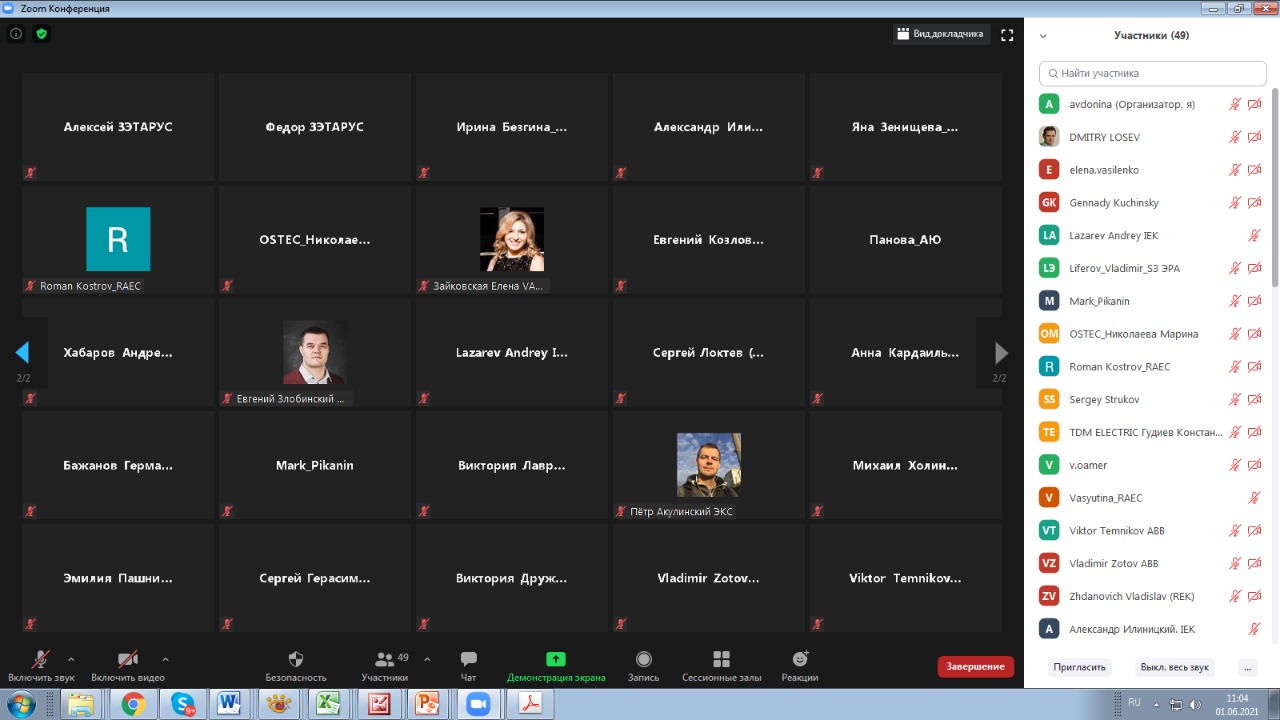Expand audio options arrow next to microphone
Image resolution: width=1280 pixels, height=720 pixels.
click(71, 659)
